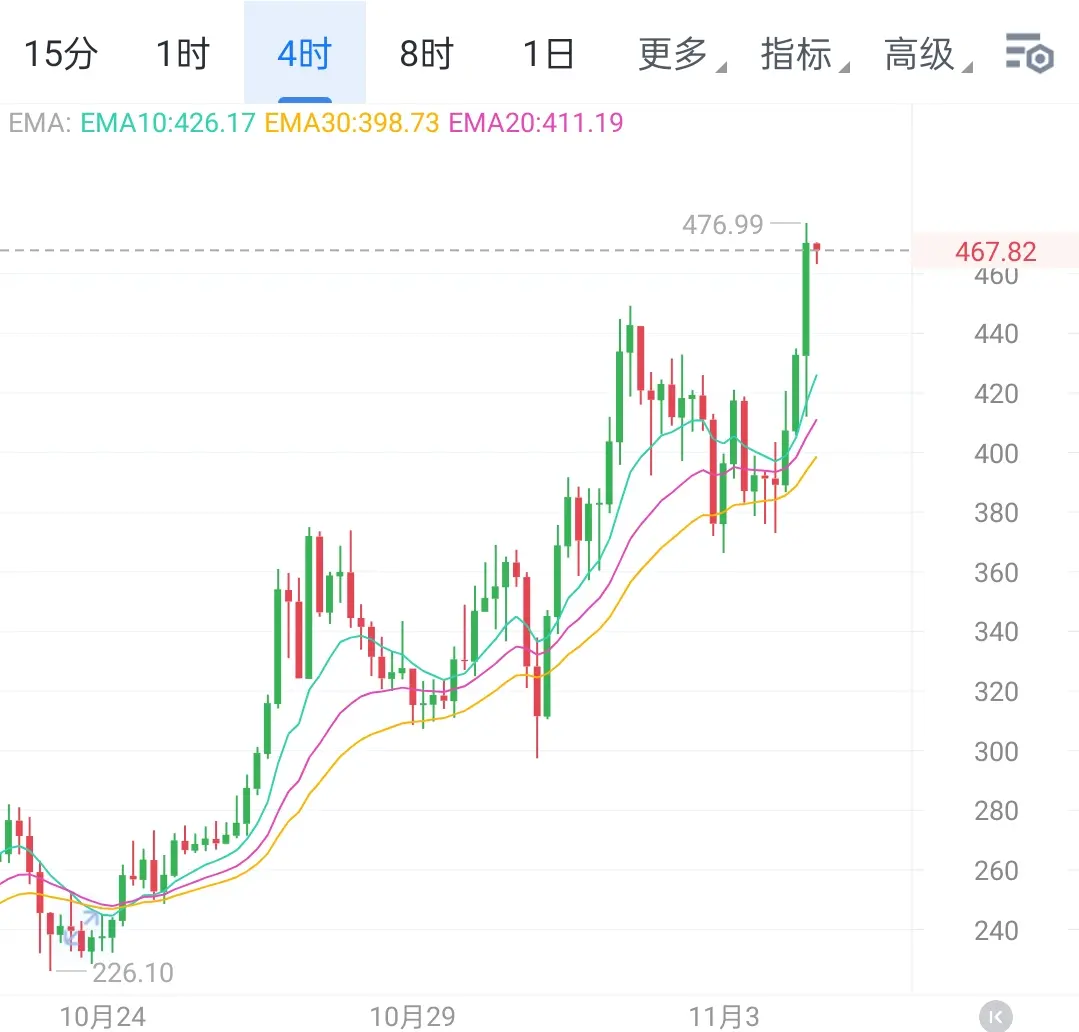Click the current price tag 467.82

995,251
